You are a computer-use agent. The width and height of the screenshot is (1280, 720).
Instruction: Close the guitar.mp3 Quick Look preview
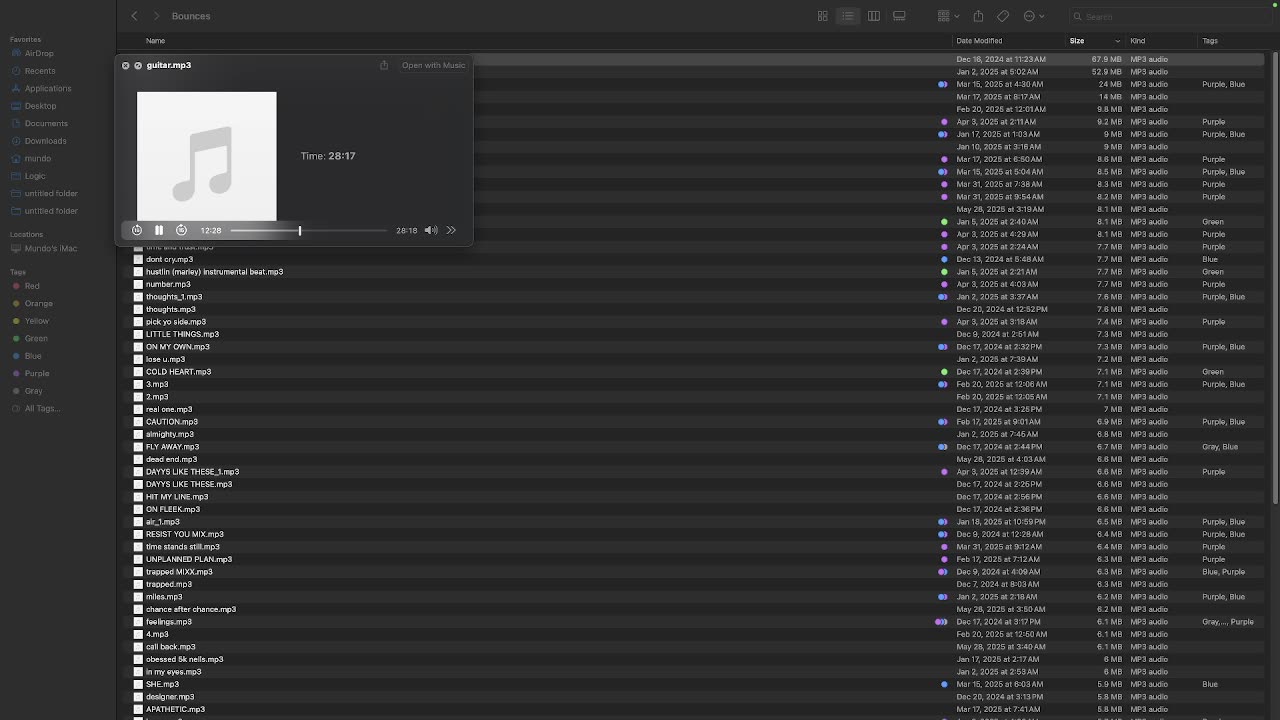125,65
